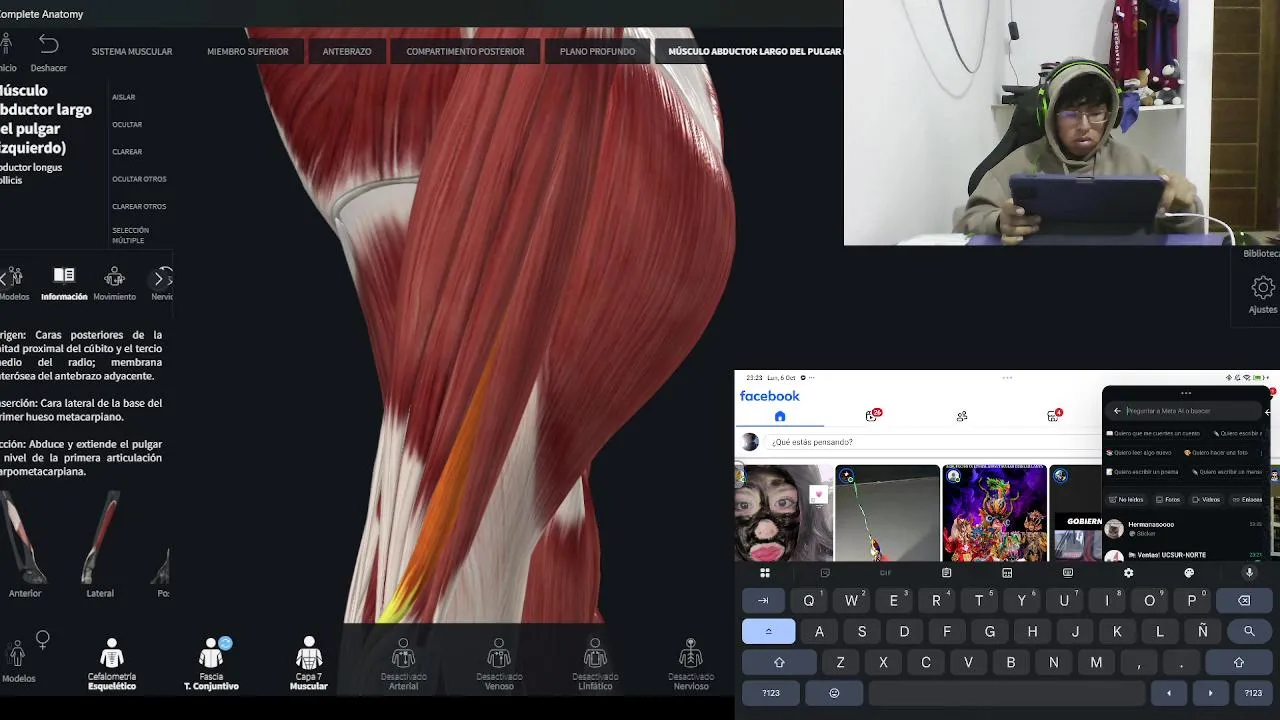Select the PLANO PROFUNDO breadcrumb
Screen dimensions: 1280x720
coord(597,51)
